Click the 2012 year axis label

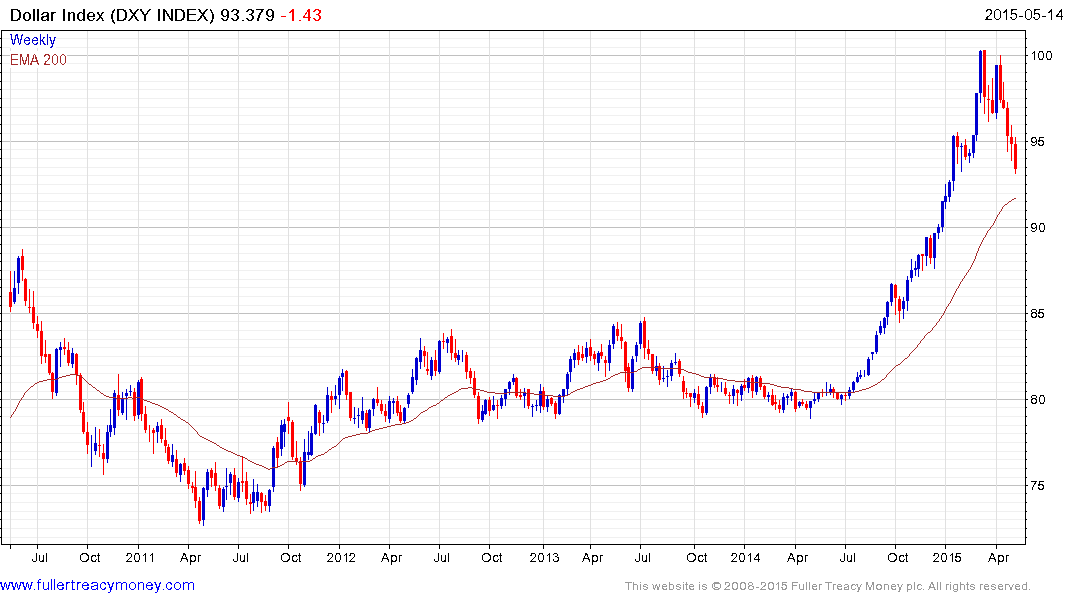(x=341, y=557)
